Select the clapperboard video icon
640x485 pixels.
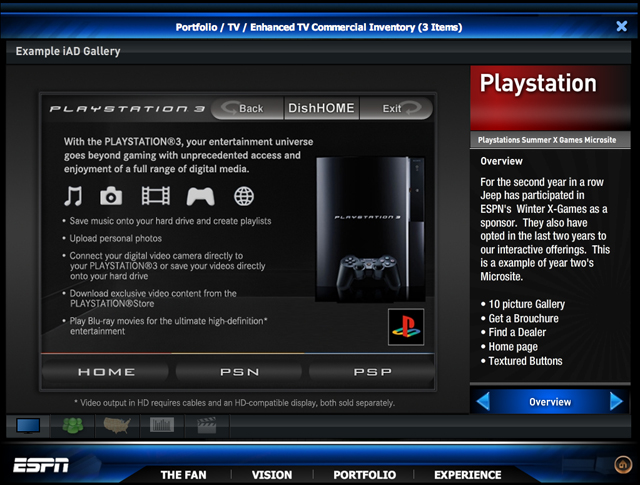(207, 425)
